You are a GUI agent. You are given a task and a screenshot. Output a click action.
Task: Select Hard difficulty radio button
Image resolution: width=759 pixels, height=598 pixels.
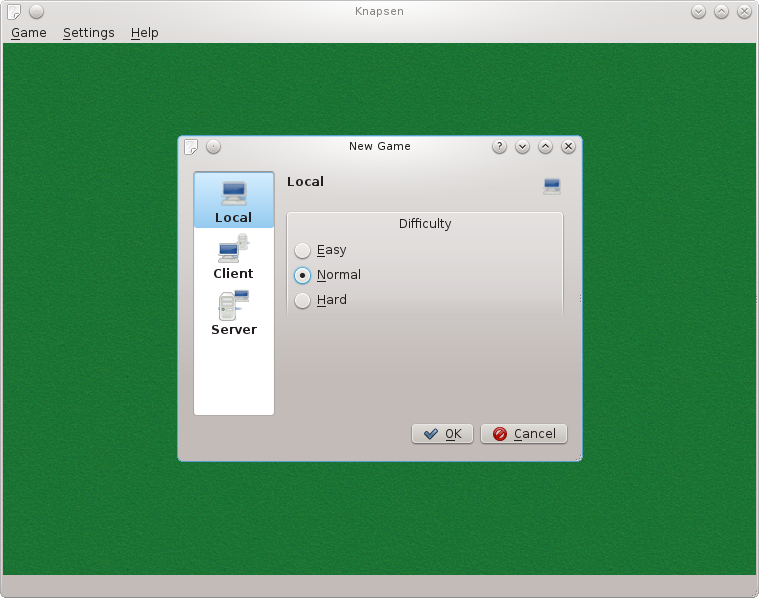click(303, 300)
